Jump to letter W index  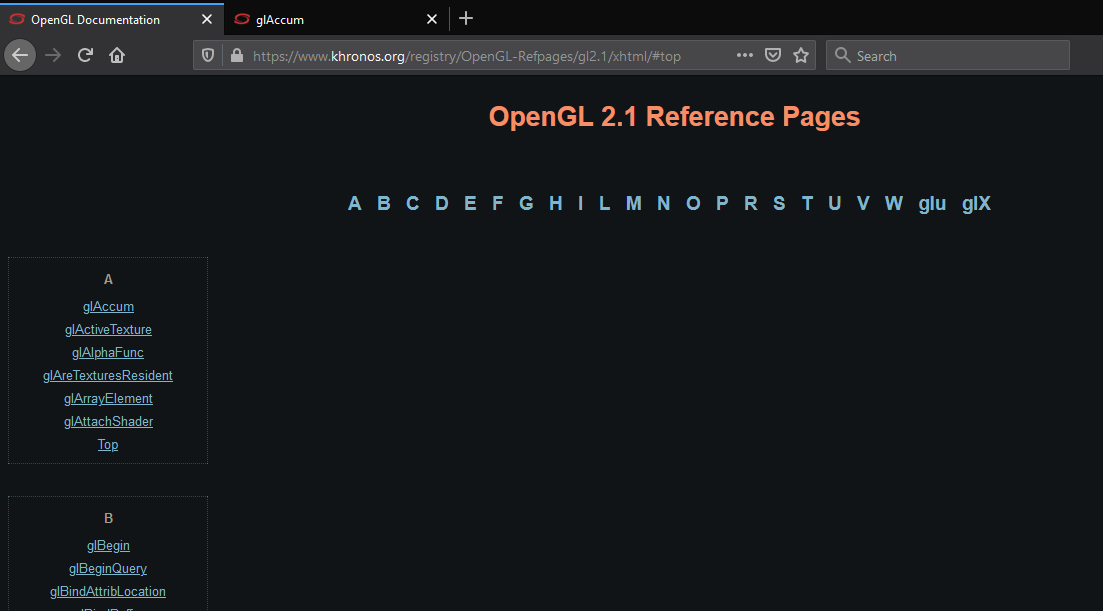893,203
